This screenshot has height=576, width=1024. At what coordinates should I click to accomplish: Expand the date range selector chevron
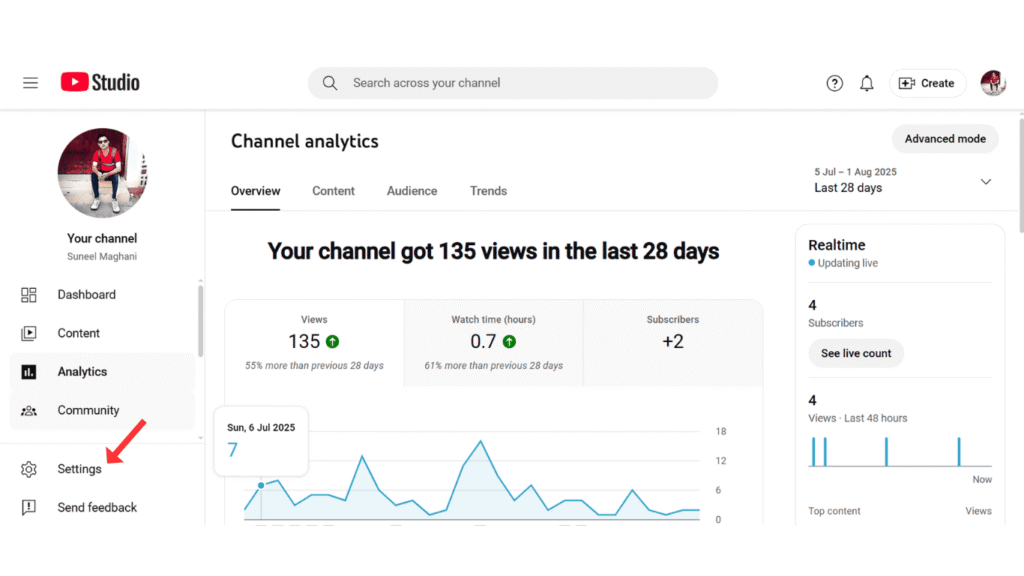click(986, 181)
